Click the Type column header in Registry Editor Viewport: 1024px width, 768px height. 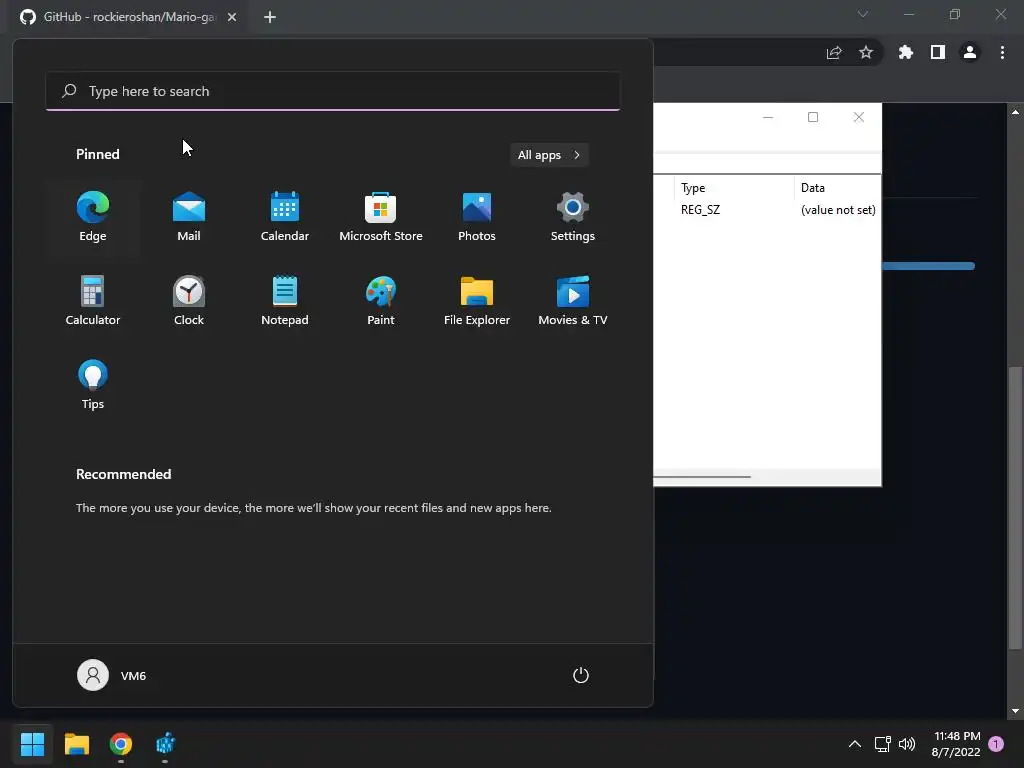point(734,187)
